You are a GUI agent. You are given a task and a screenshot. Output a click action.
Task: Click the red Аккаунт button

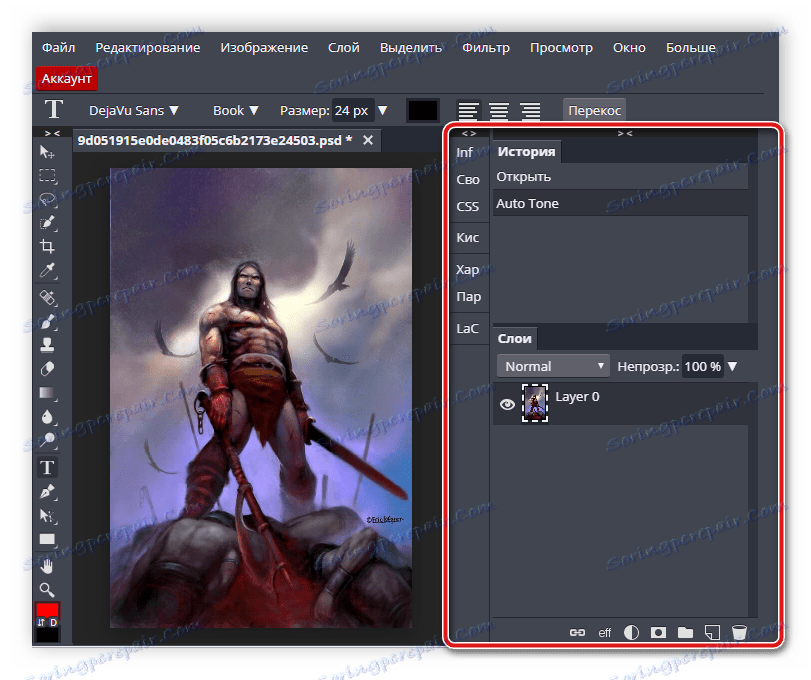click(x=66, y=78)
